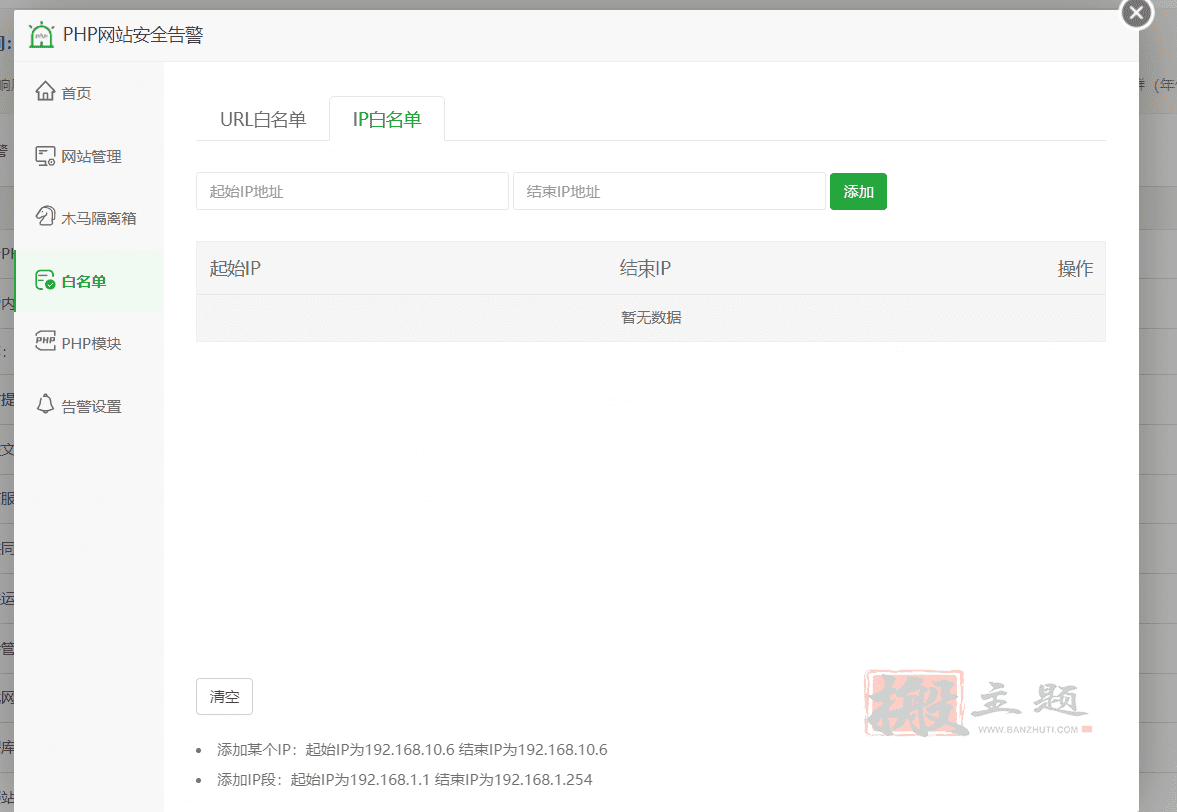Click the home icon beside 首页
Viewport: 1177px width, 812px height.
45,91
